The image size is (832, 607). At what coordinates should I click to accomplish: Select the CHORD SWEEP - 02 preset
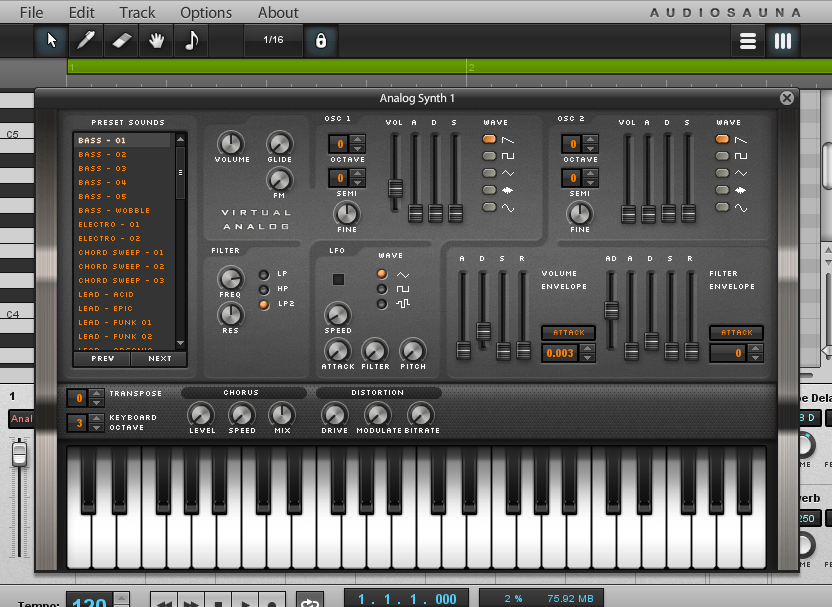pos(124,266)
